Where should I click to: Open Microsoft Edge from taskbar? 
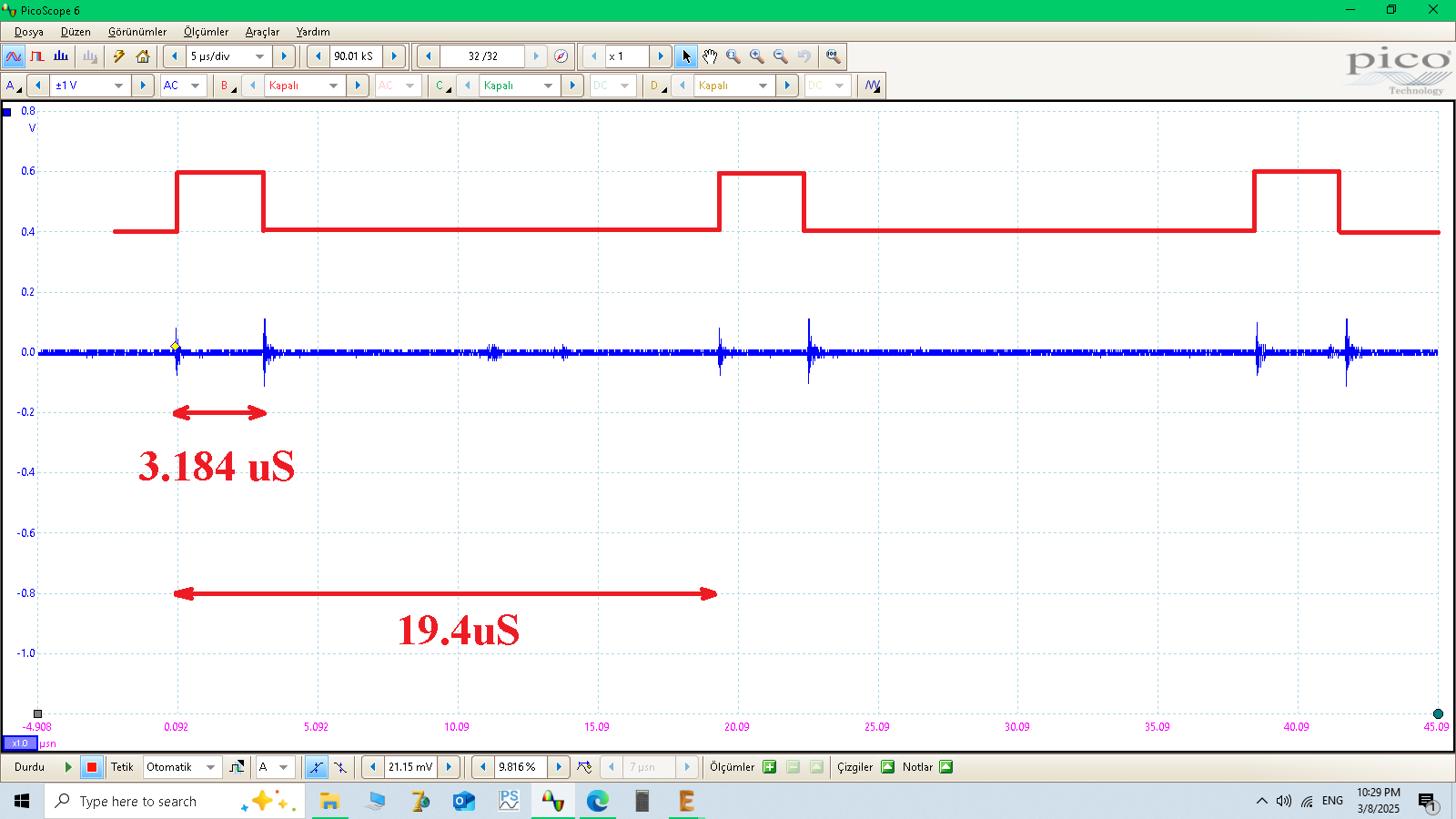click(597, 801)
